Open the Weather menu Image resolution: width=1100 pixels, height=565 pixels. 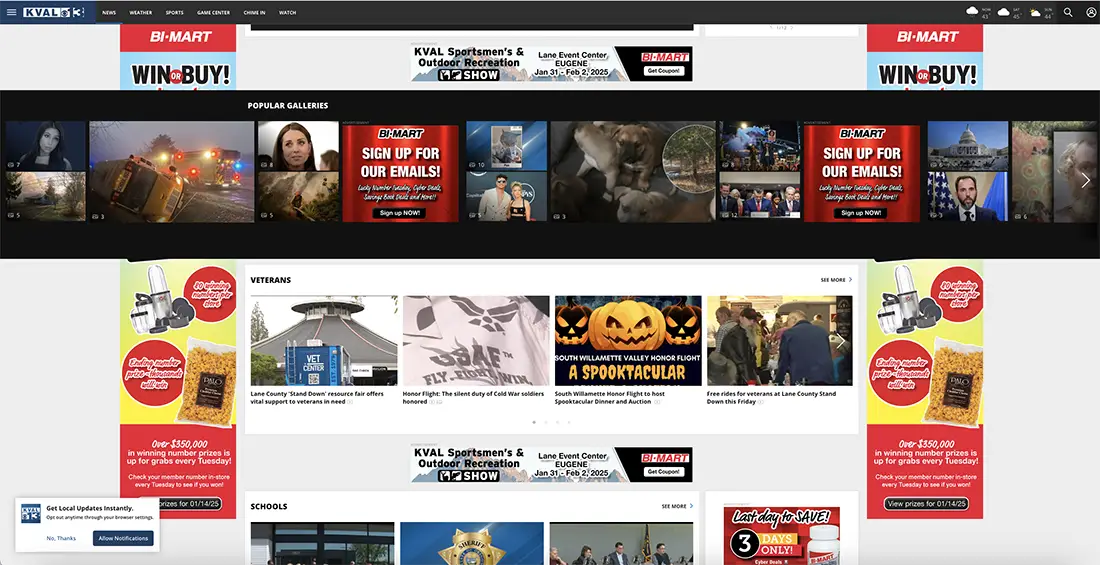pos(140,13)
